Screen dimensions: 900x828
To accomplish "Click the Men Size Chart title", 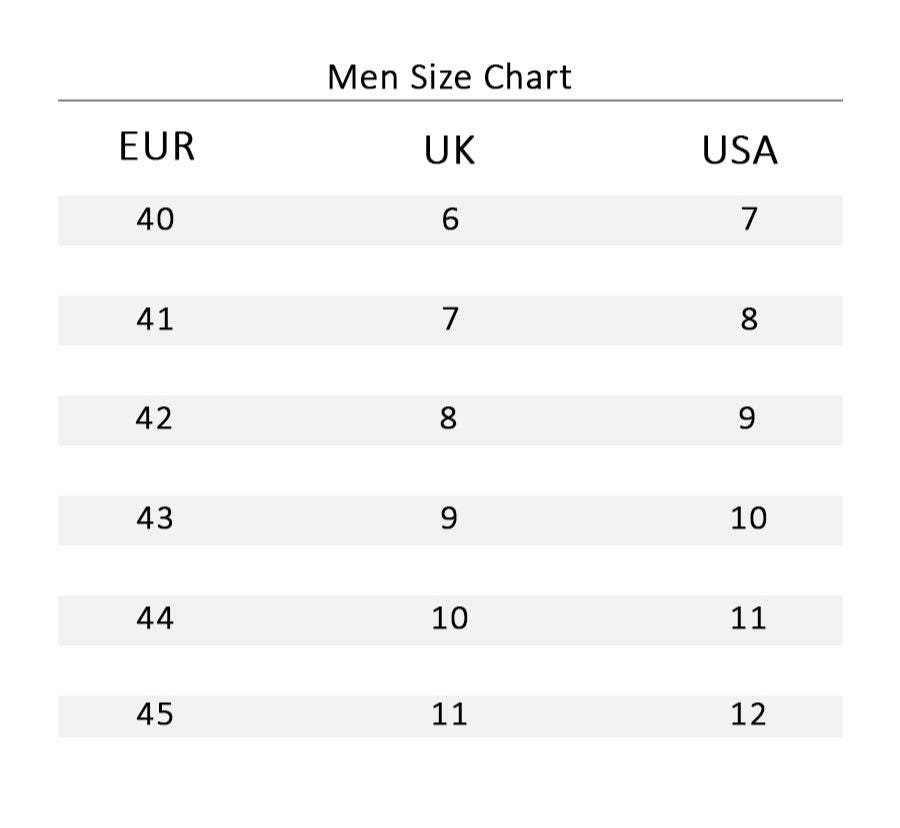I will coord(449,77).
